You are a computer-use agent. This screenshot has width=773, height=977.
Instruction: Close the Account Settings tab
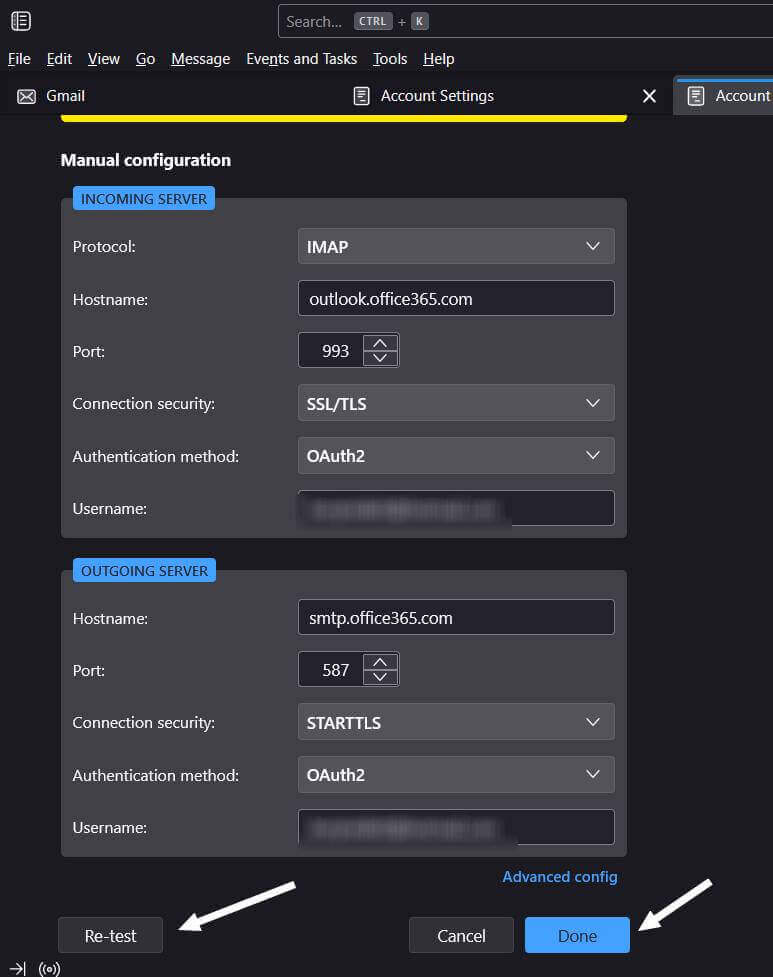tap(649, 96)
